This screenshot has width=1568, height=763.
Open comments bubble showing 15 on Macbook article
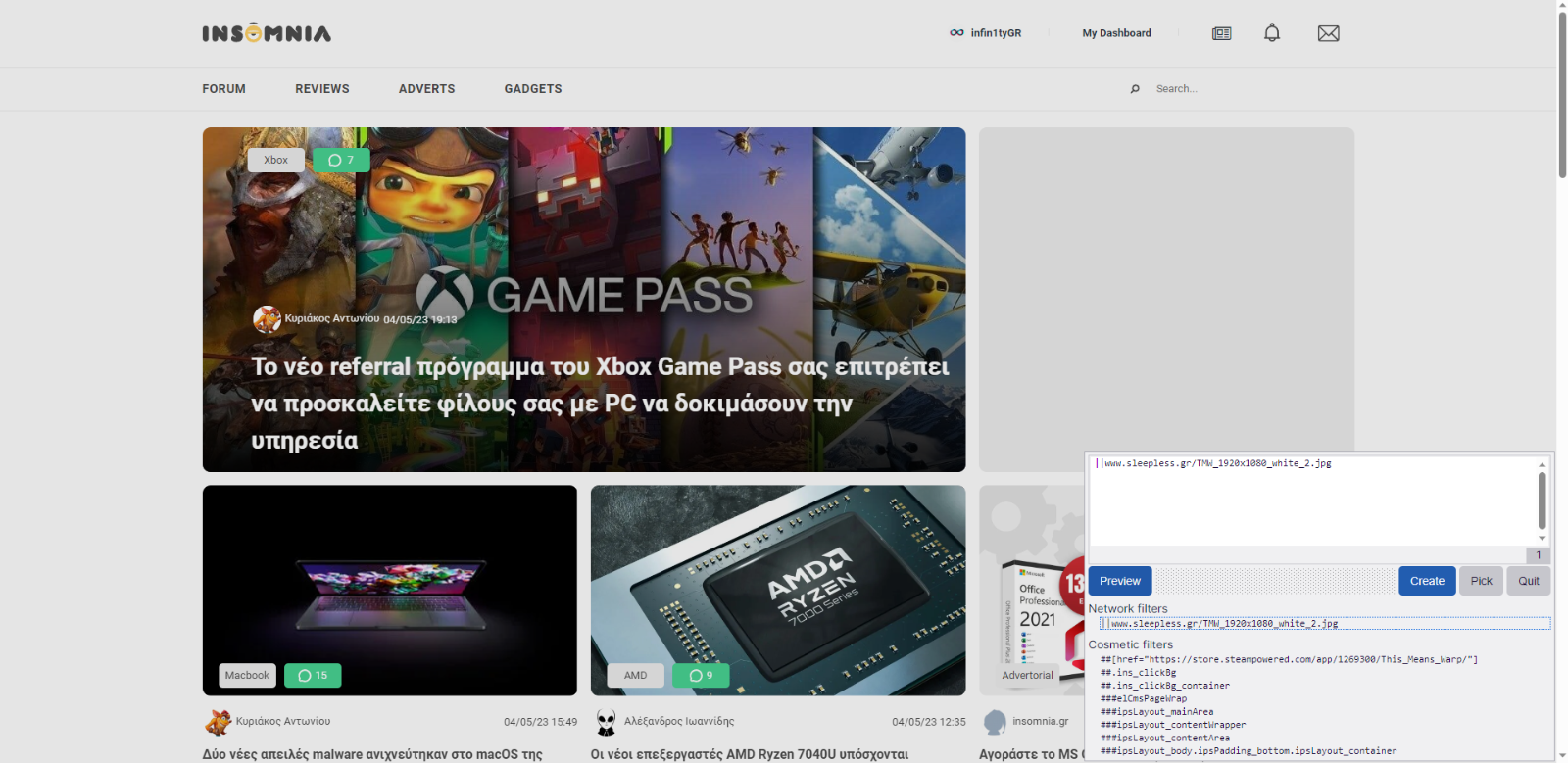coord(313,676)
